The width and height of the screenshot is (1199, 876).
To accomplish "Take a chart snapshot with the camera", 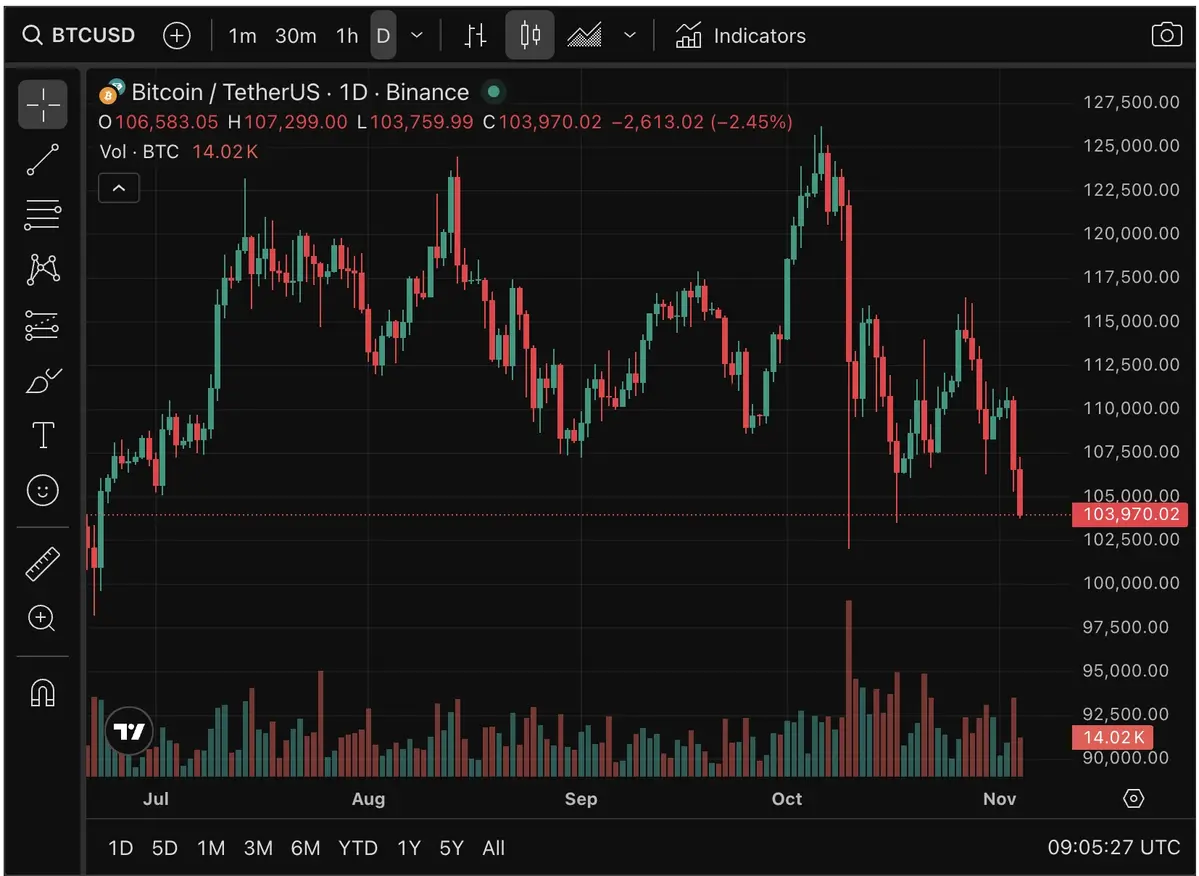I will [1166, 33].
